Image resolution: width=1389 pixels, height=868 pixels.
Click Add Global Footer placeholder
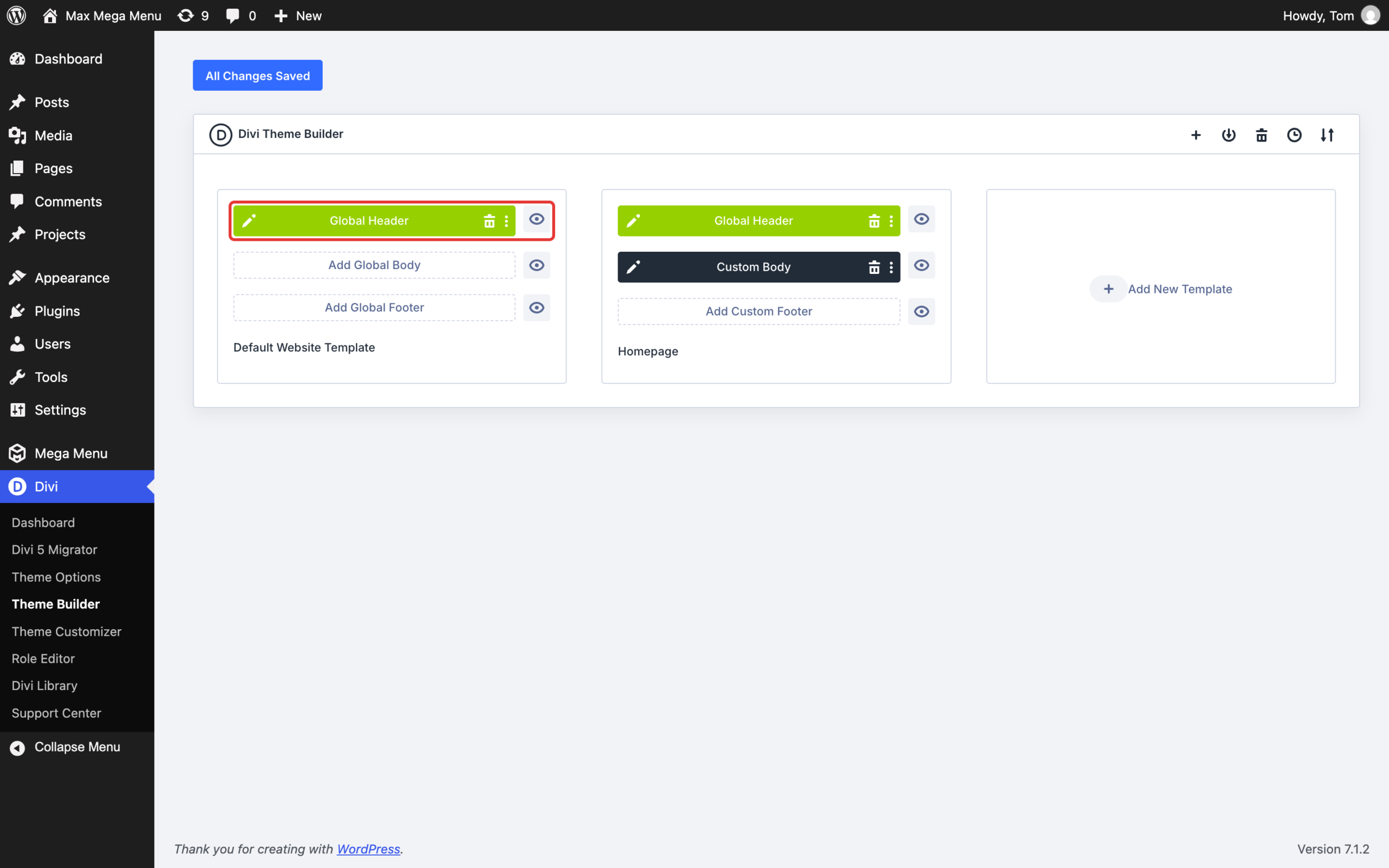374,308
